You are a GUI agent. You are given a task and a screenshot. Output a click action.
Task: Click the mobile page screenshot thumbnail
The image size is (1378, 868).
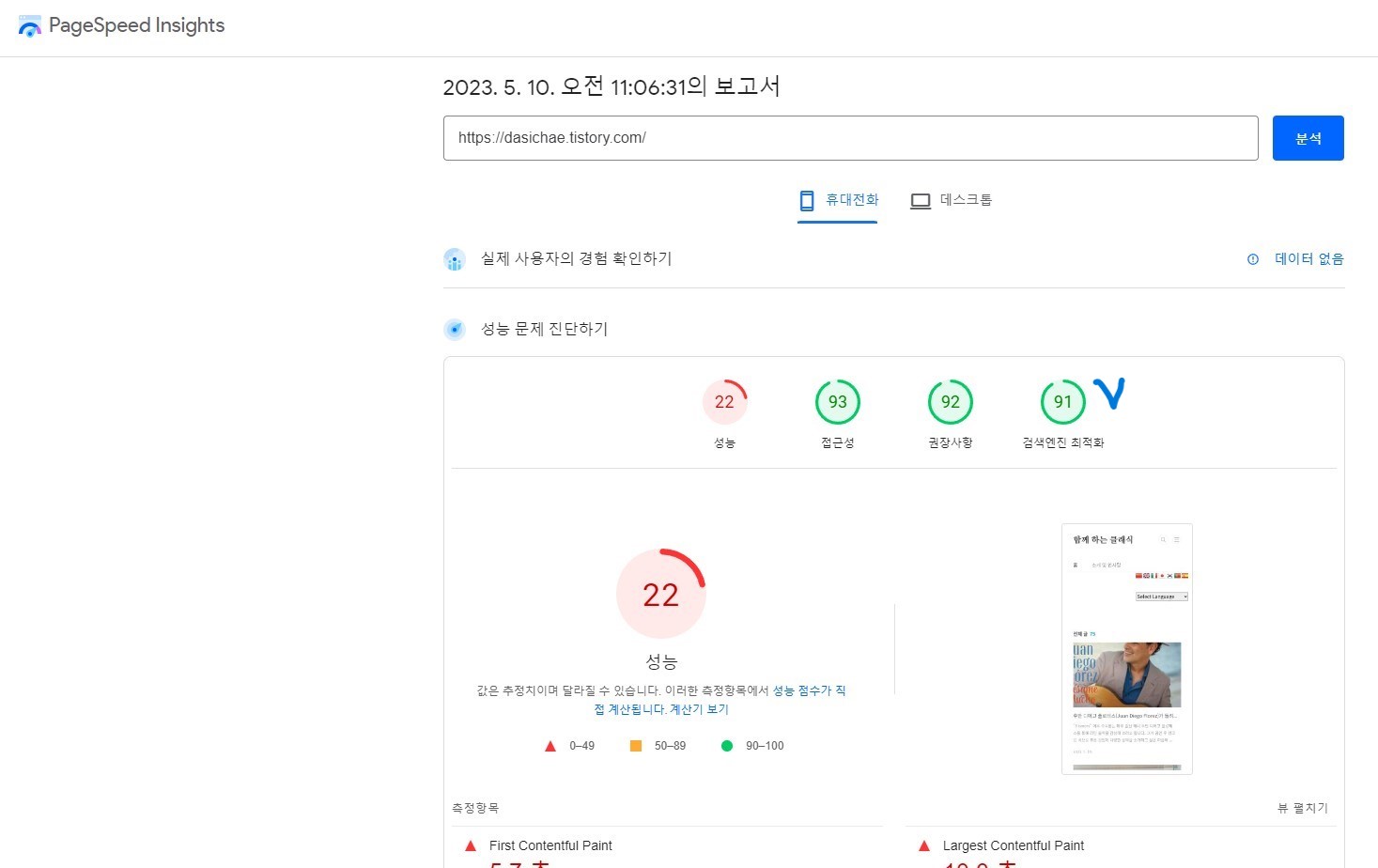pyautogui.click(x=1126, y=648)
